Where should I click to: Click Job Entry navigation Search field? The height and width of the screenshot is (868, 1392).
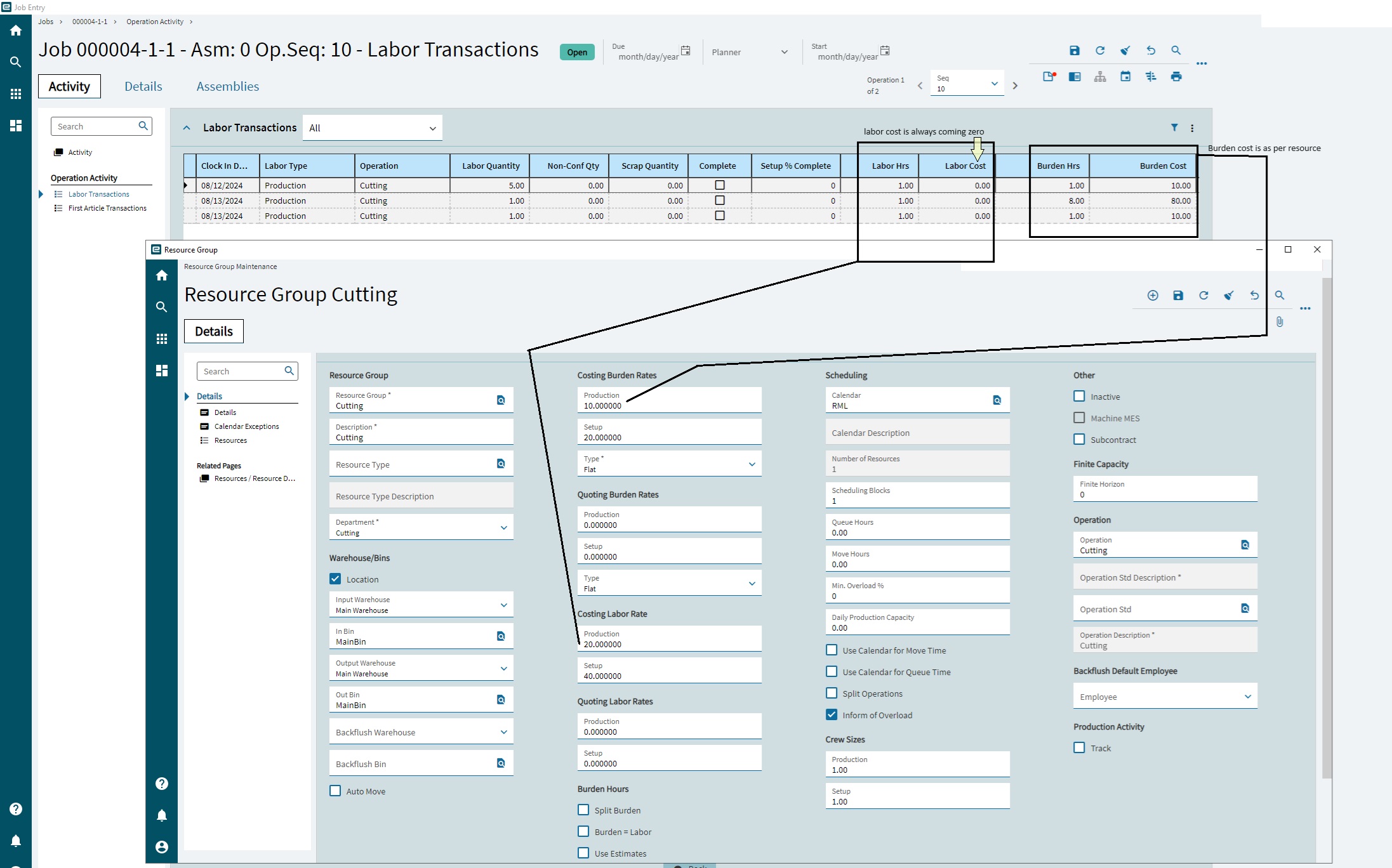click(x=102, y=126)
